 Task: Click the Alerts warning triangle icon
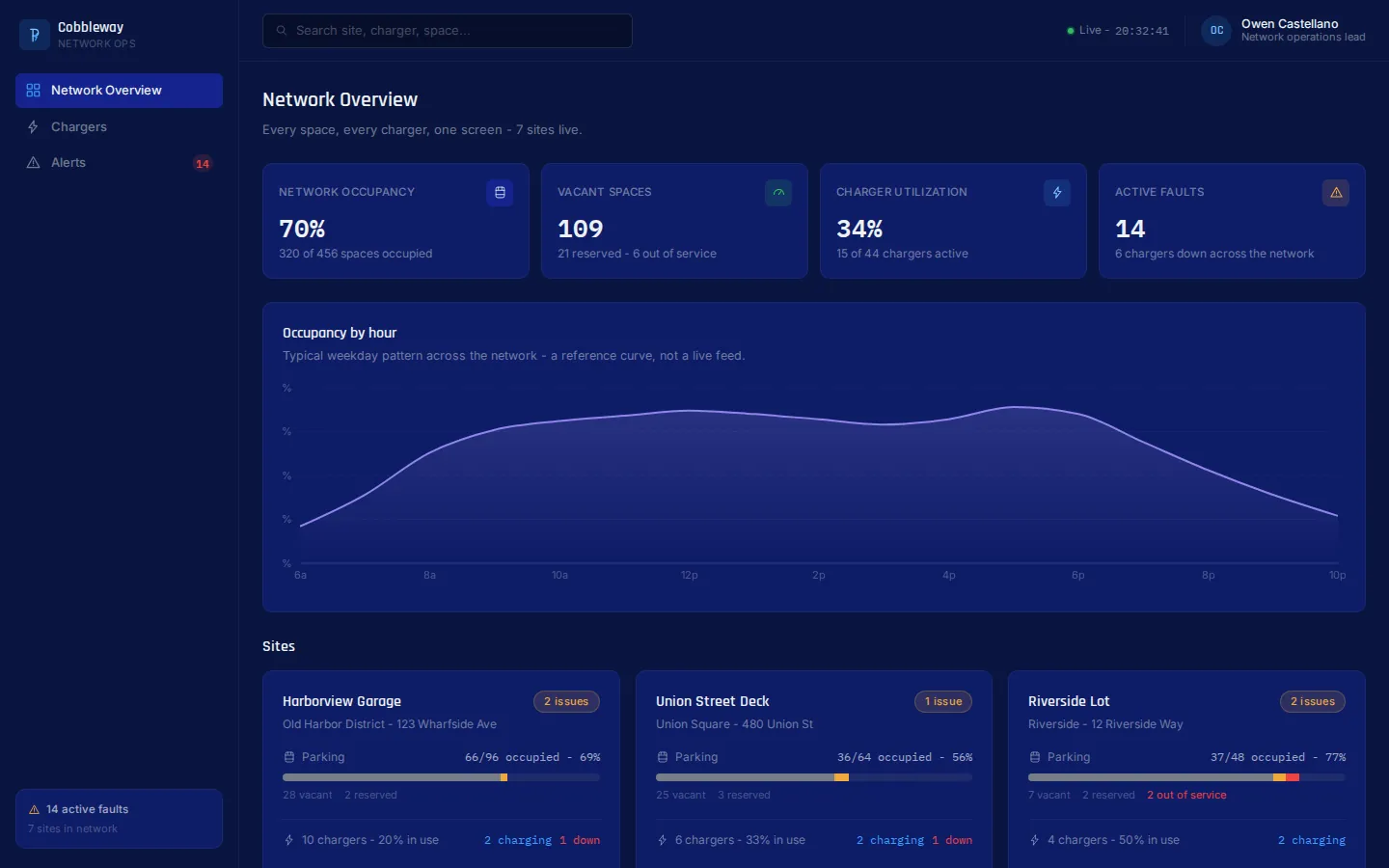34,163
